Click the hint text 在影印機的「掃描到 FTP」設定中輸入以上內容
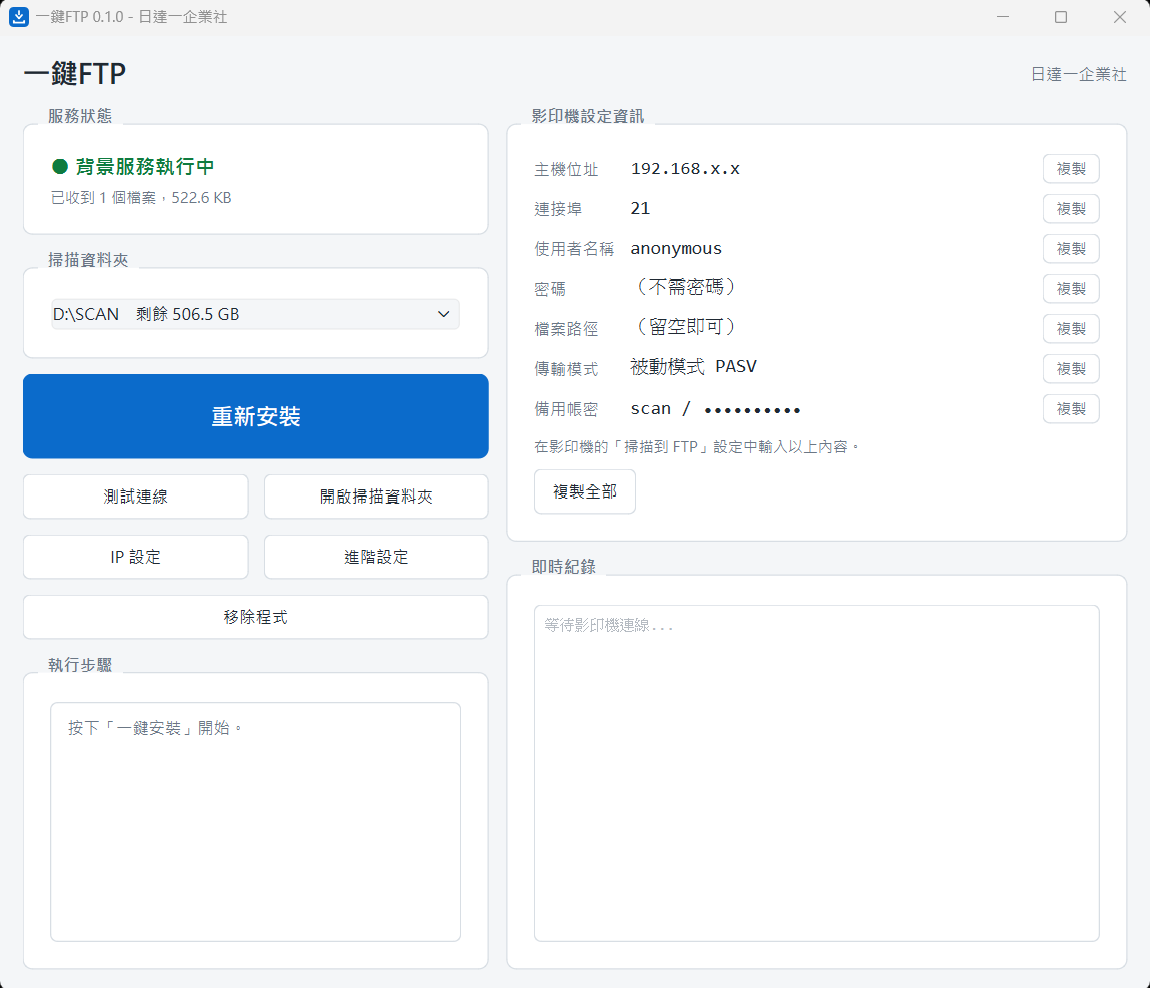The width and height of the screenshot is (1150, 988). click(697, 446)
